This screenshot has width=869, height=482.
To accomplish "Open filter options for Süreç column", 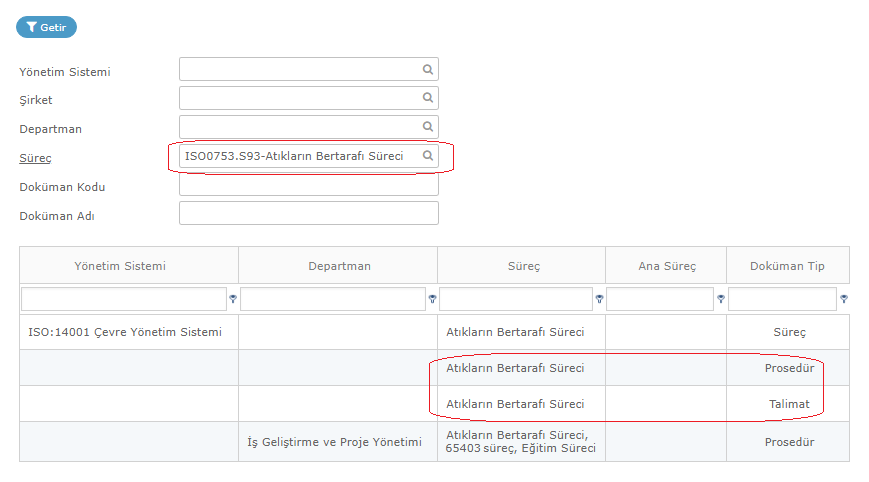I will tap(600, 299).
